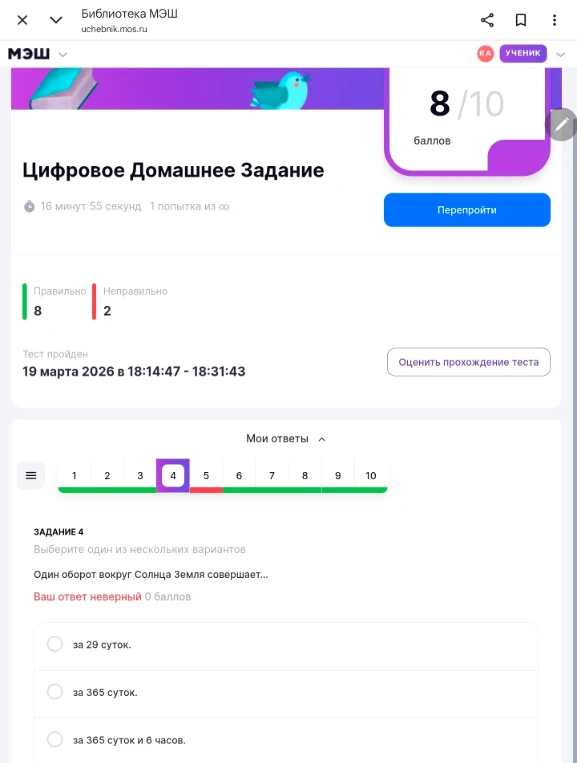
Task: Click the Цифровое Домашнее Задание heading
Action: coord(173,170)
